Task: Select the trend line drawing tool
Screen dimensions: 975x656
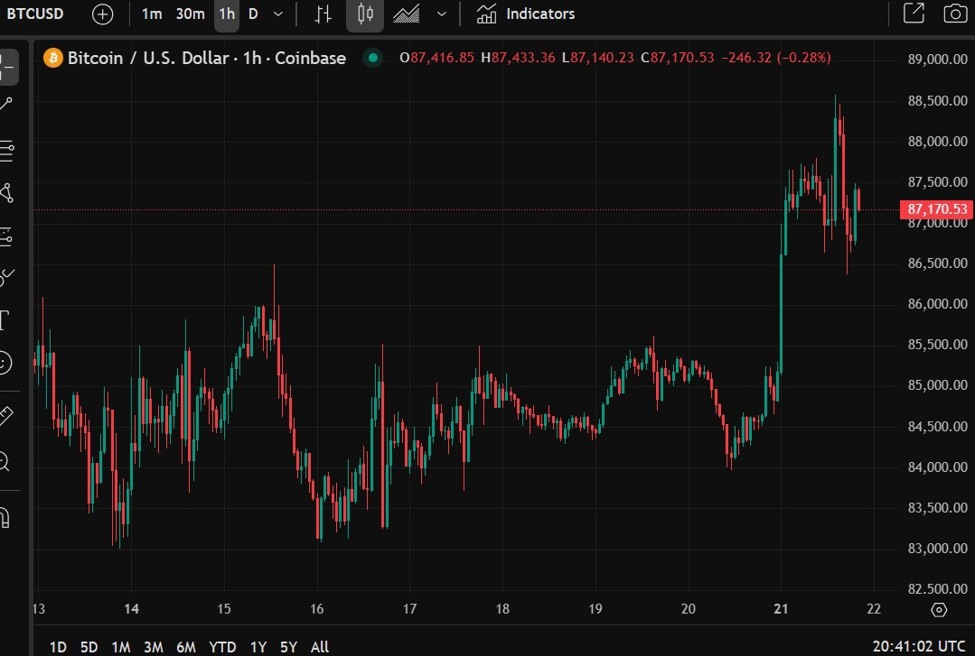Action: pyautogui.click(x=6, y=104)
